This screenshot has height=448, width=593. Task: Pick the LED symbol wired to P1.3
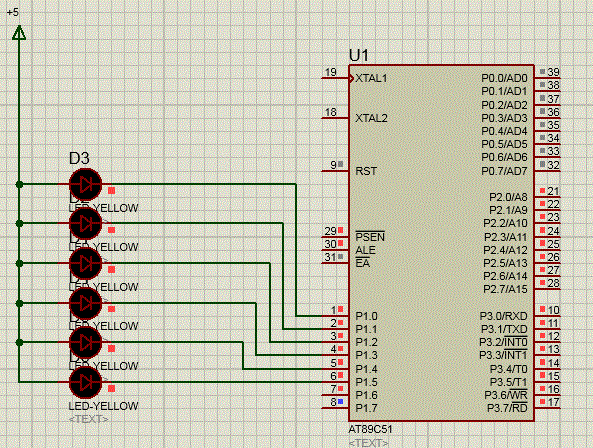tap(85, 303)
